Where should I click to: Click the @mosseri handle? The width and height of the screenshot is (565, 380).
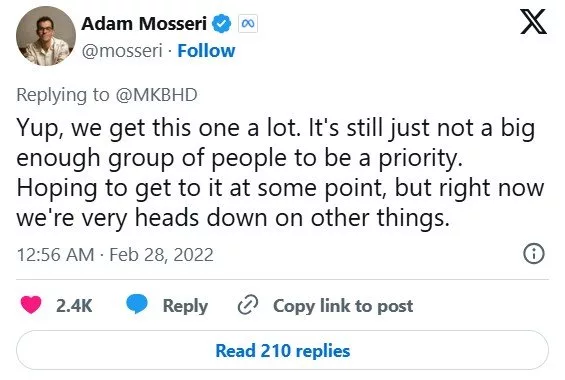pos(122,51)
